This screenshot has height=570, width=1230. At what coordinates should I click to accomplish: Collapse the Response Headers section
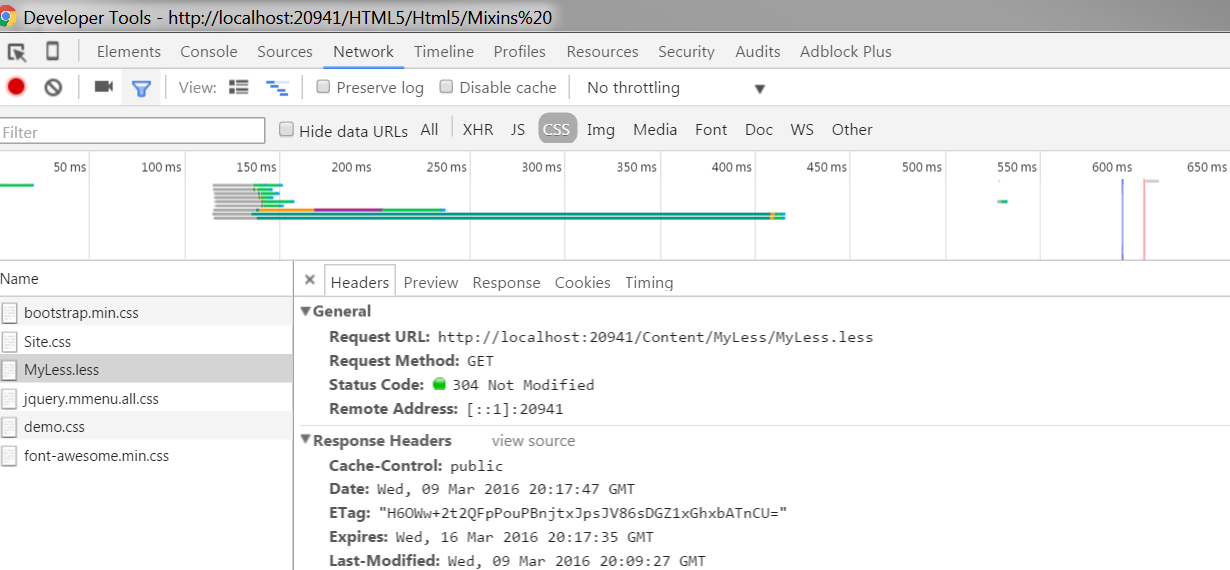tap(306, 441)
